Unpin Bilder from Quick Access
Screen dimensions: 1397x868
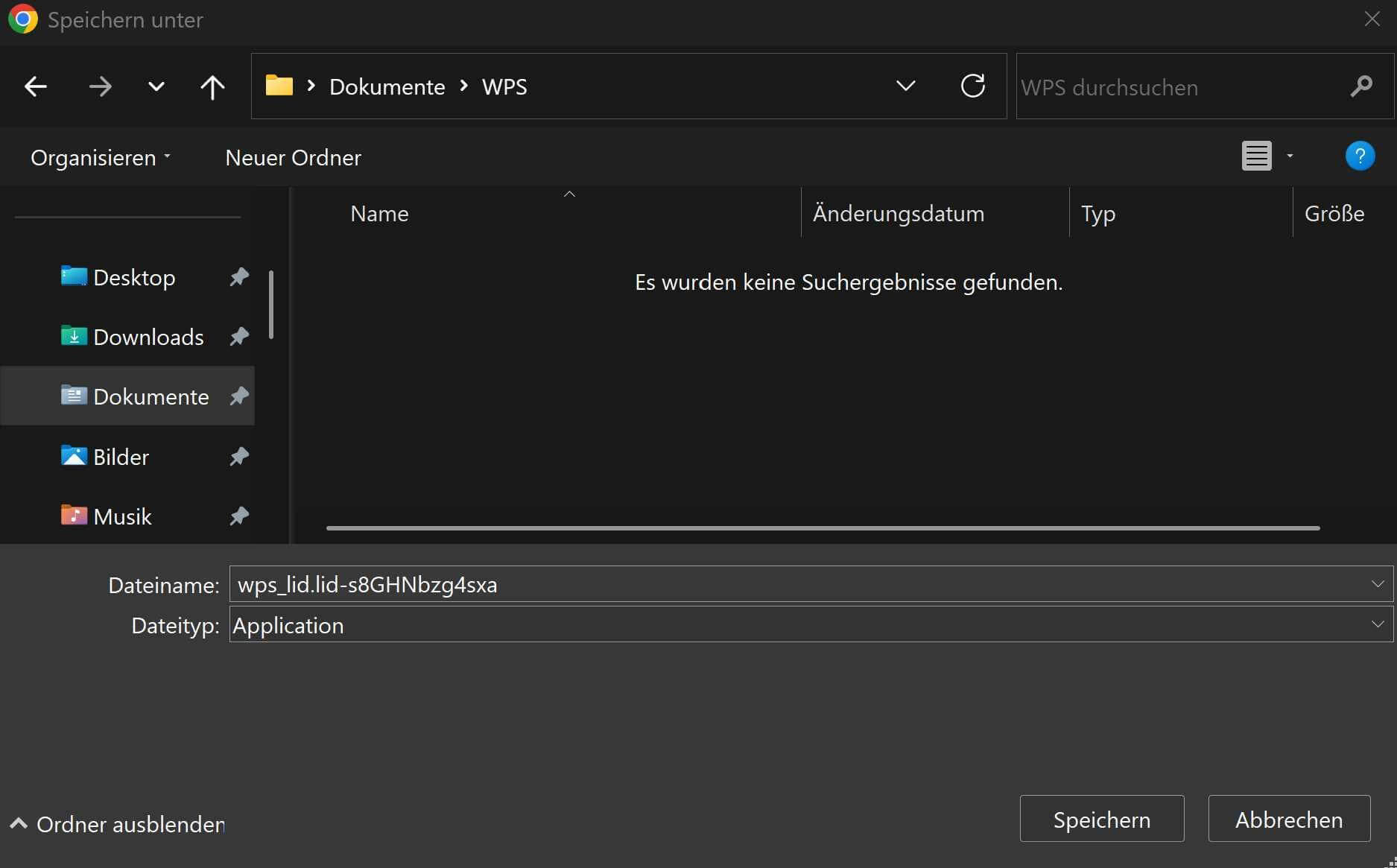(238, 456)
